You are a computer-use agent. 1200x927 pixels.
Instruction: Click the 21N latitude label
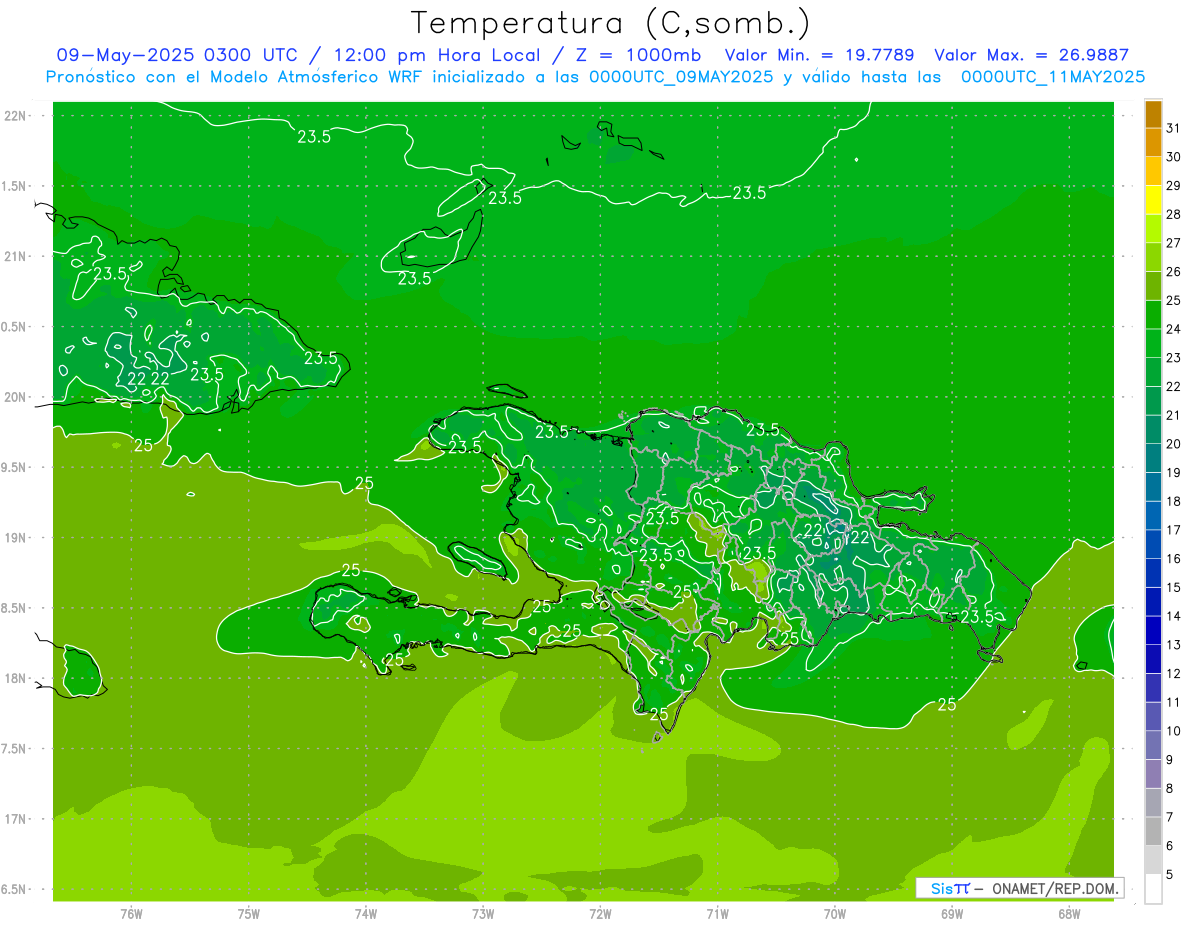tap(15, 256)
